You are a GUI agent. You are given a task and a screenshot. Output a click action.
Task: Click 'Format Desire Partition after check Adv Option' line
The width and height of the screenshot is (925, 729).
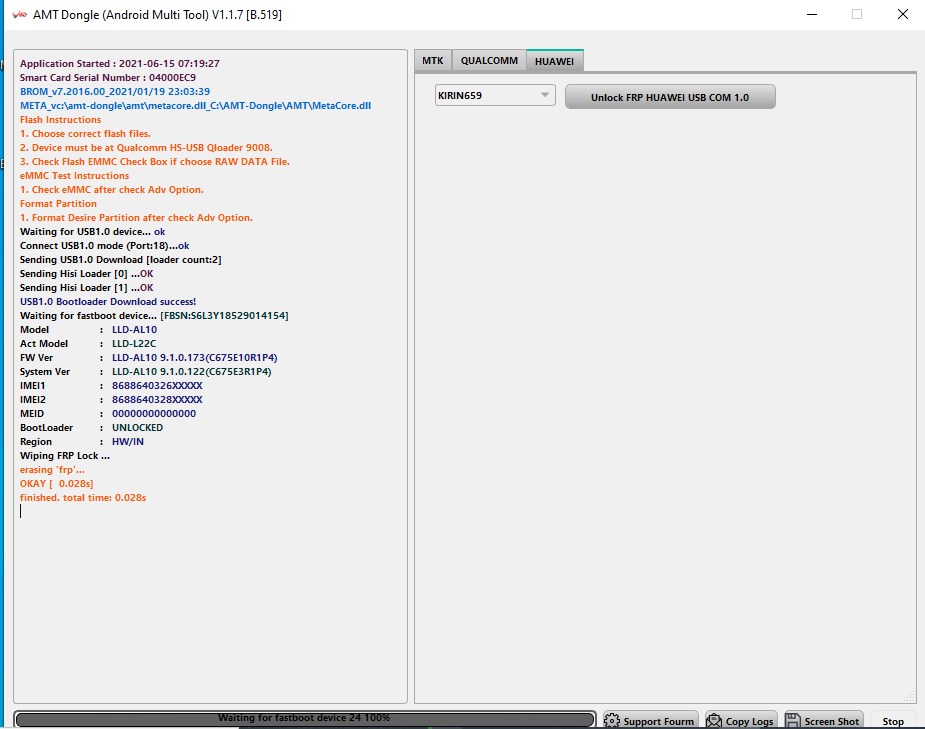click(136, 218)
